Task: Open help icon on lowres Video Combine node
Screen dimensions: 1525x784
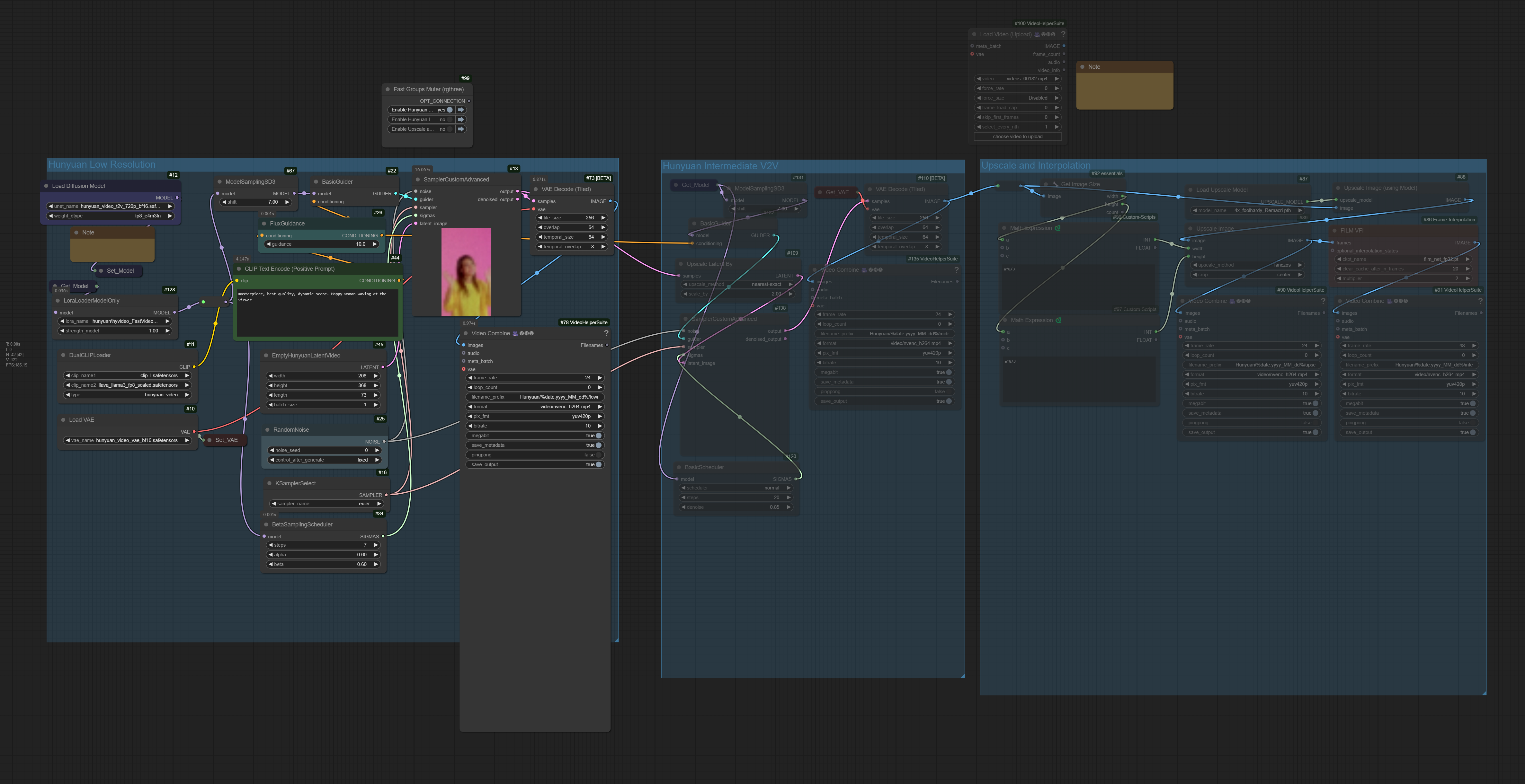Action: coord(606,334)
